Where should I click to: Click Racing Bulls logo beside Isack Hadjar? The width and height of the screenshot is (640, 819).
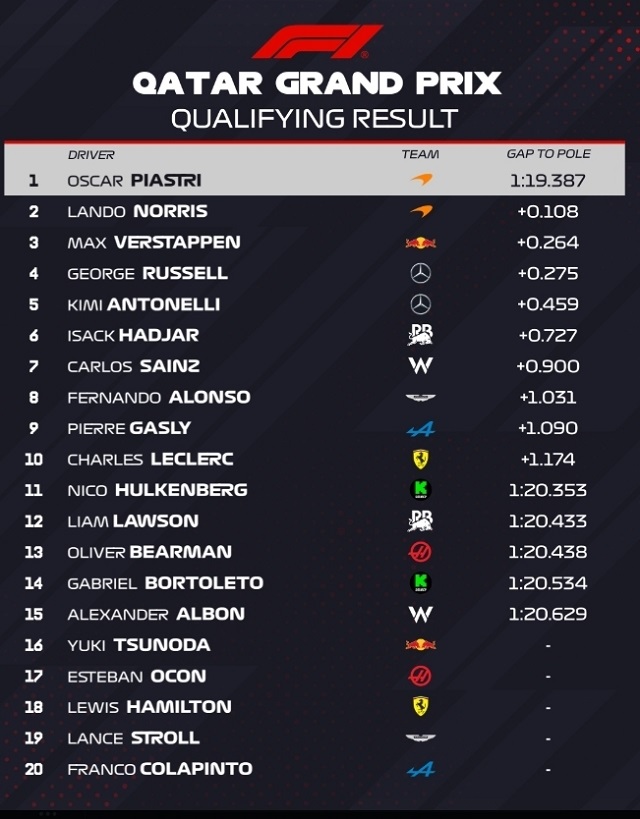click(x=421, y=335)
